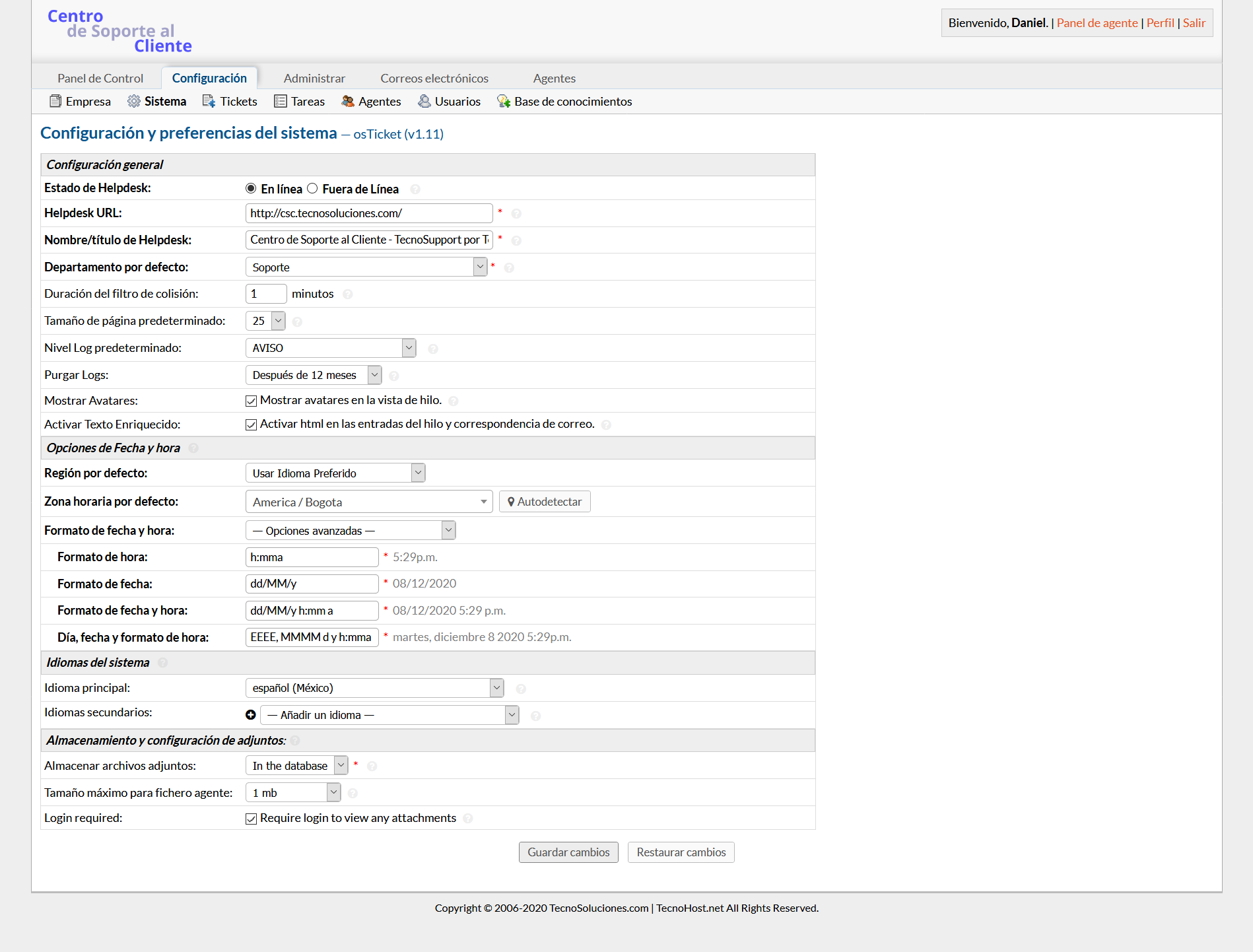Viewport: 1253px width, 952px height.
Task: Click the Sistema gear icon
Action: coord(134,101)
